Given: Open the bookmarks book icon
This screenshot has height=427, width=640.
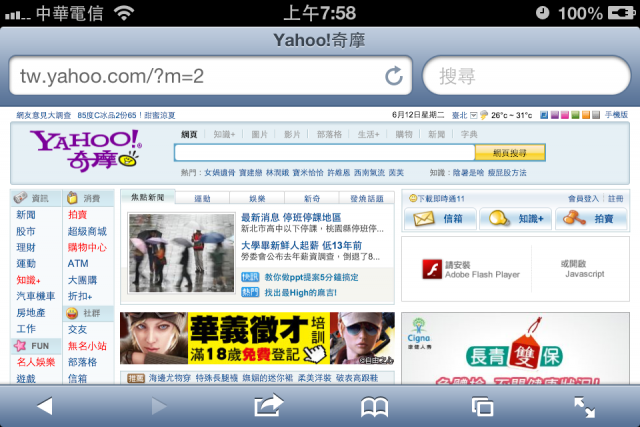Looking at the screenshot, I should pyautogui.click(x=374, y=407).
